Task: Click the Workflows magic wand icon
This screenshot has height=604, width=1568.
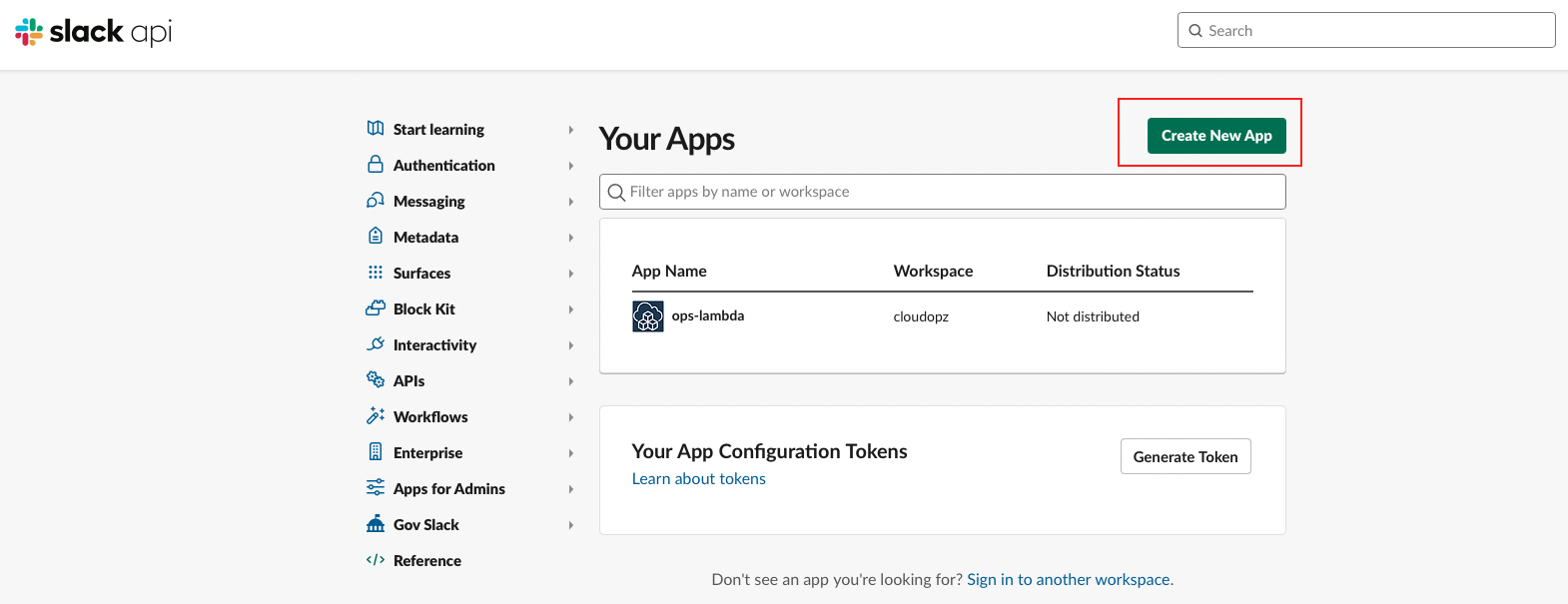Action: tap(376, 415)
